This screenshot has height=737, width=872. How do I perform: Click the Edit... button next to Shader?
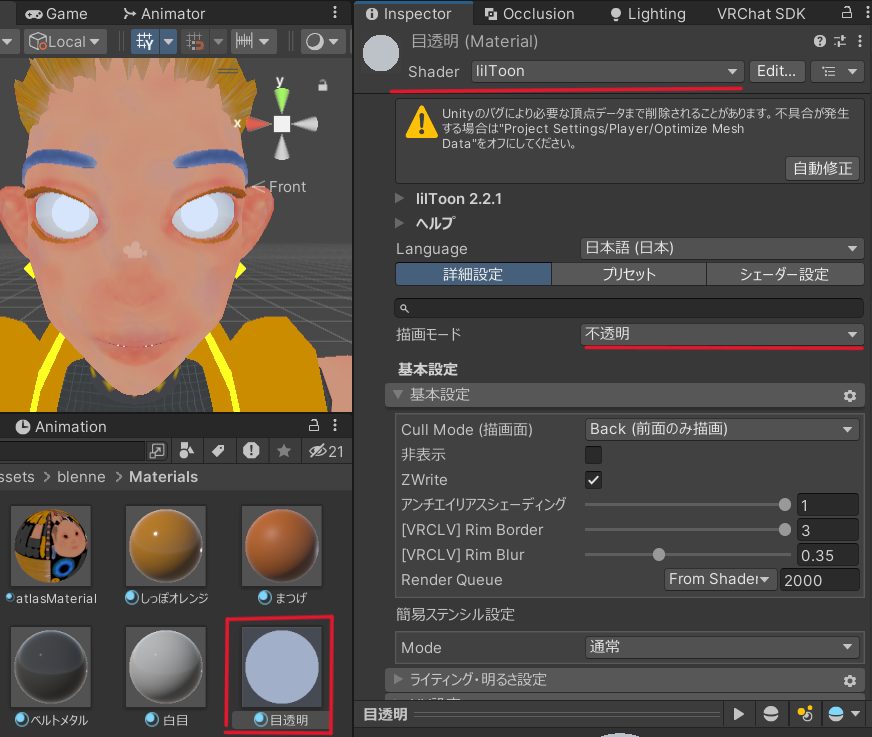tap(777, 71)
